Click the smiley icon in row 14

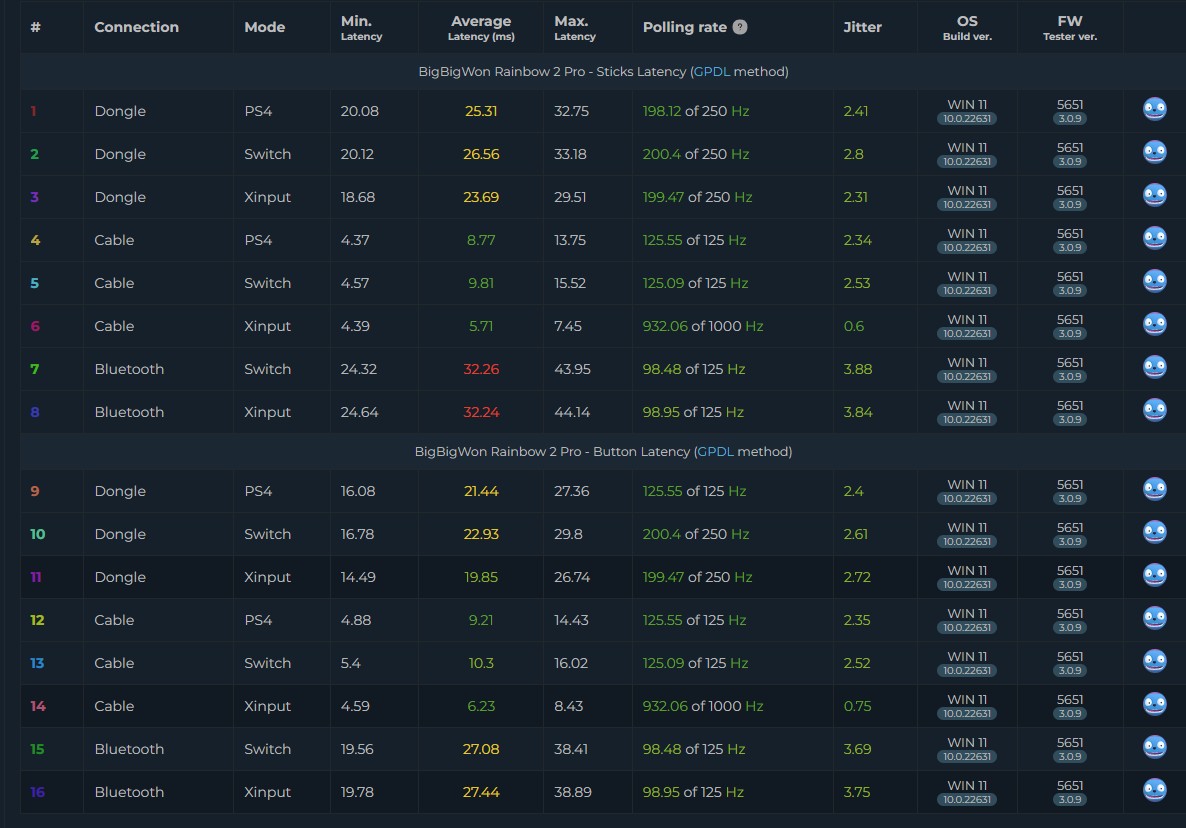[1154, 705]
